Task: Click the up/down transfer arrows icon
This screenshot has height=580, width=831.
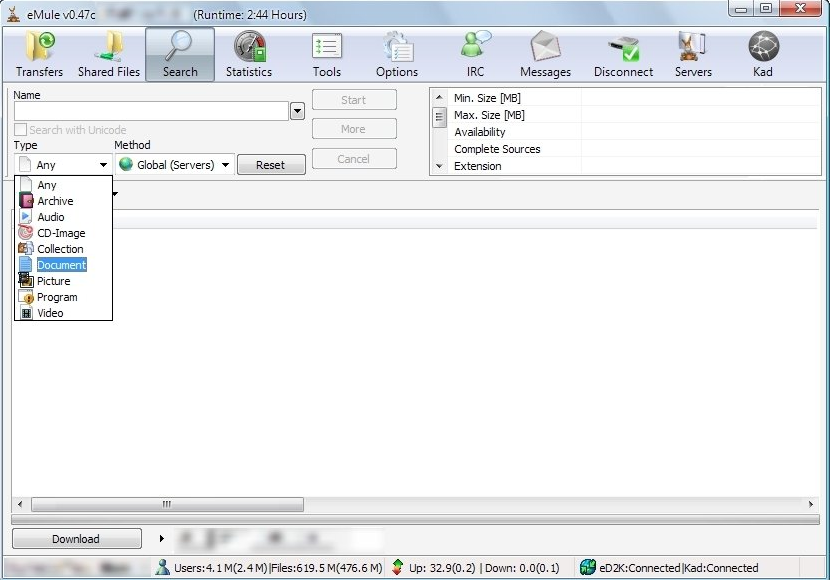Action: click(397, 567)
